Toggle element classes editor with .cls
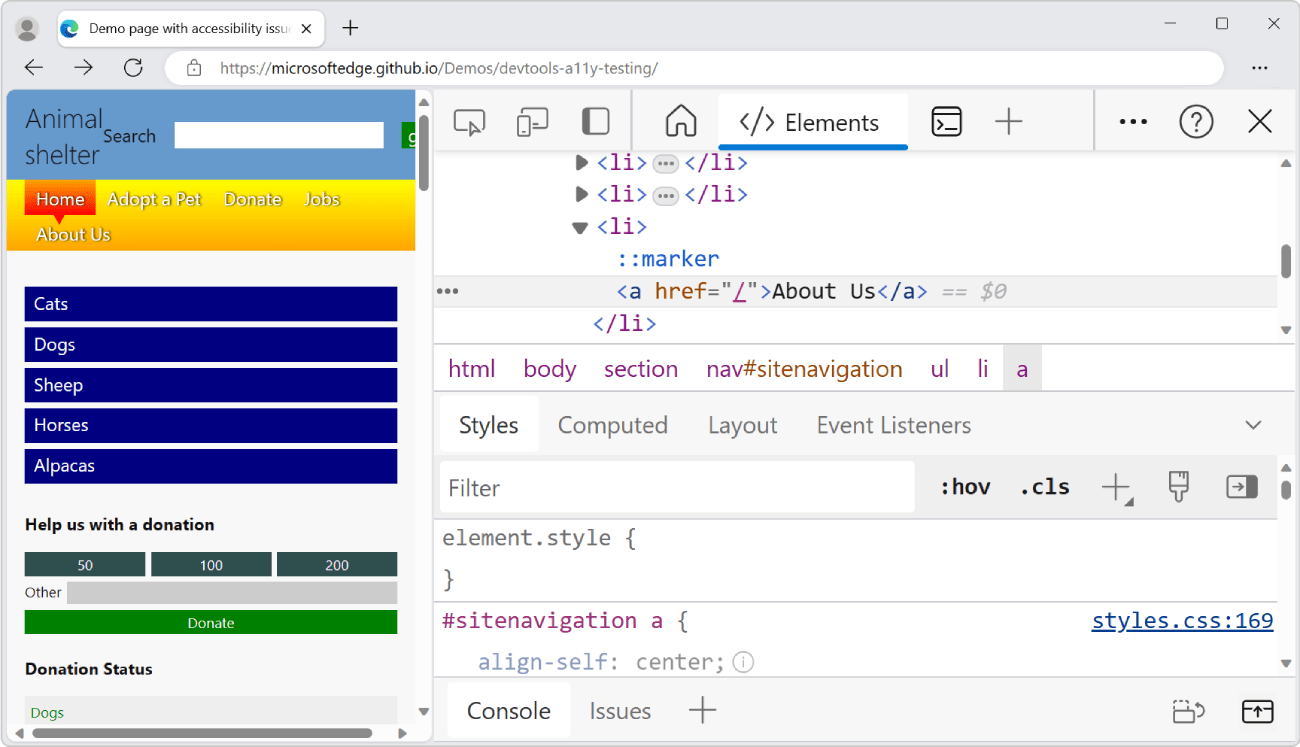The width and height of the screenshot is (1300, 747). (1044, 486)
